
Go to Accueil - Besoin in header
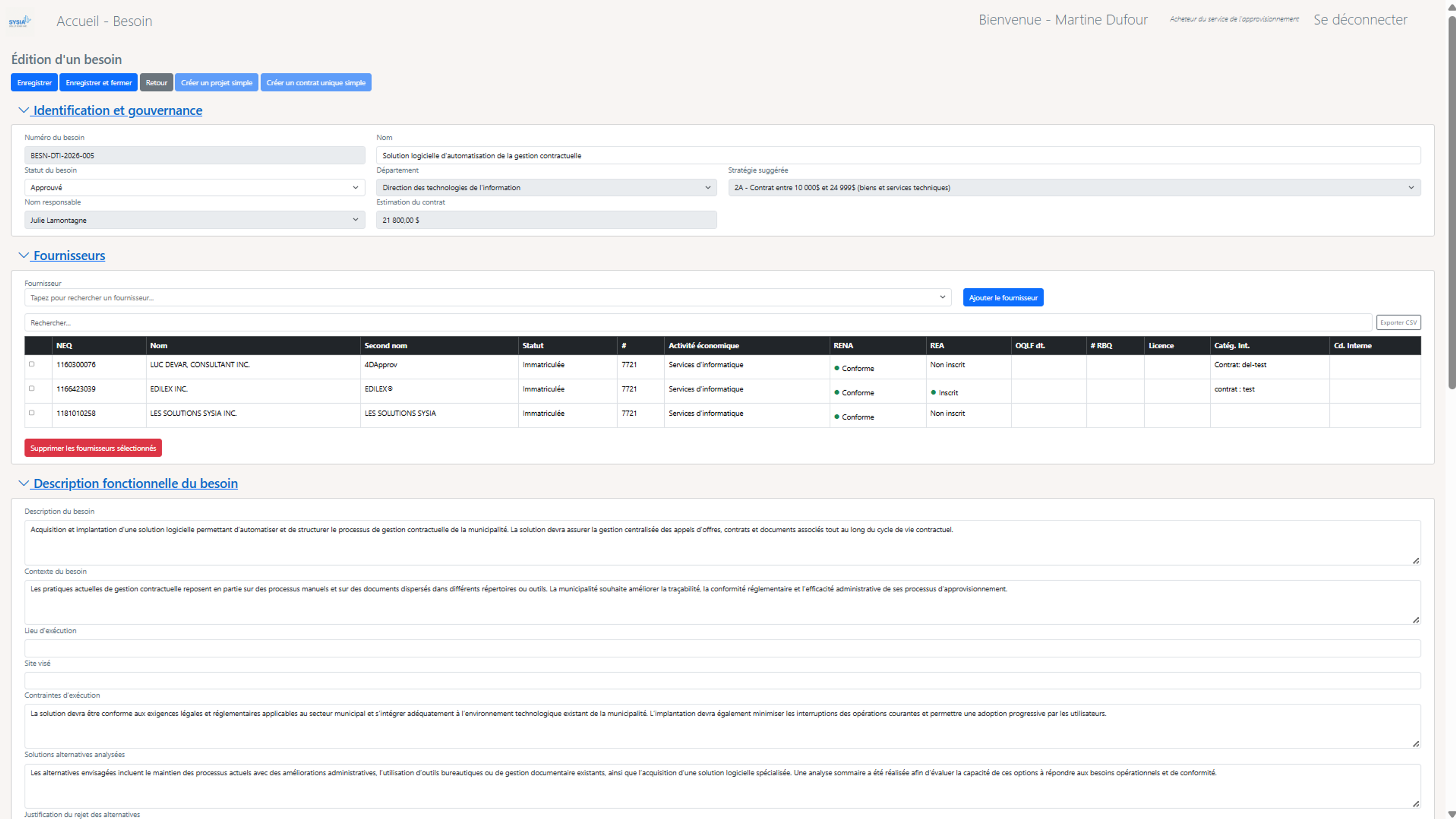(x=104, y=21)
